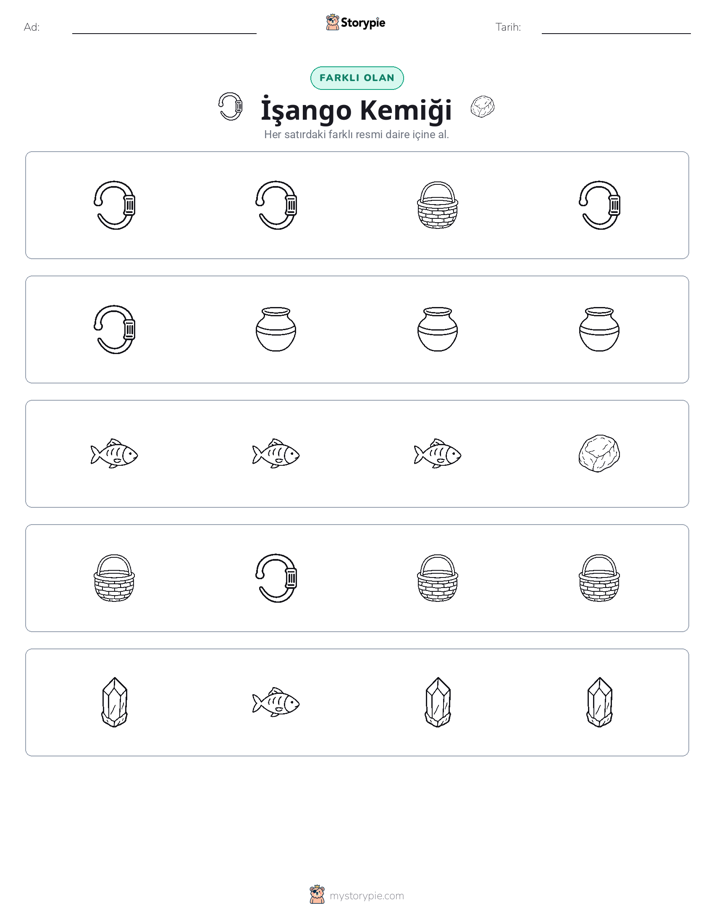Circle the fish in the fifth row

point(276,702)
